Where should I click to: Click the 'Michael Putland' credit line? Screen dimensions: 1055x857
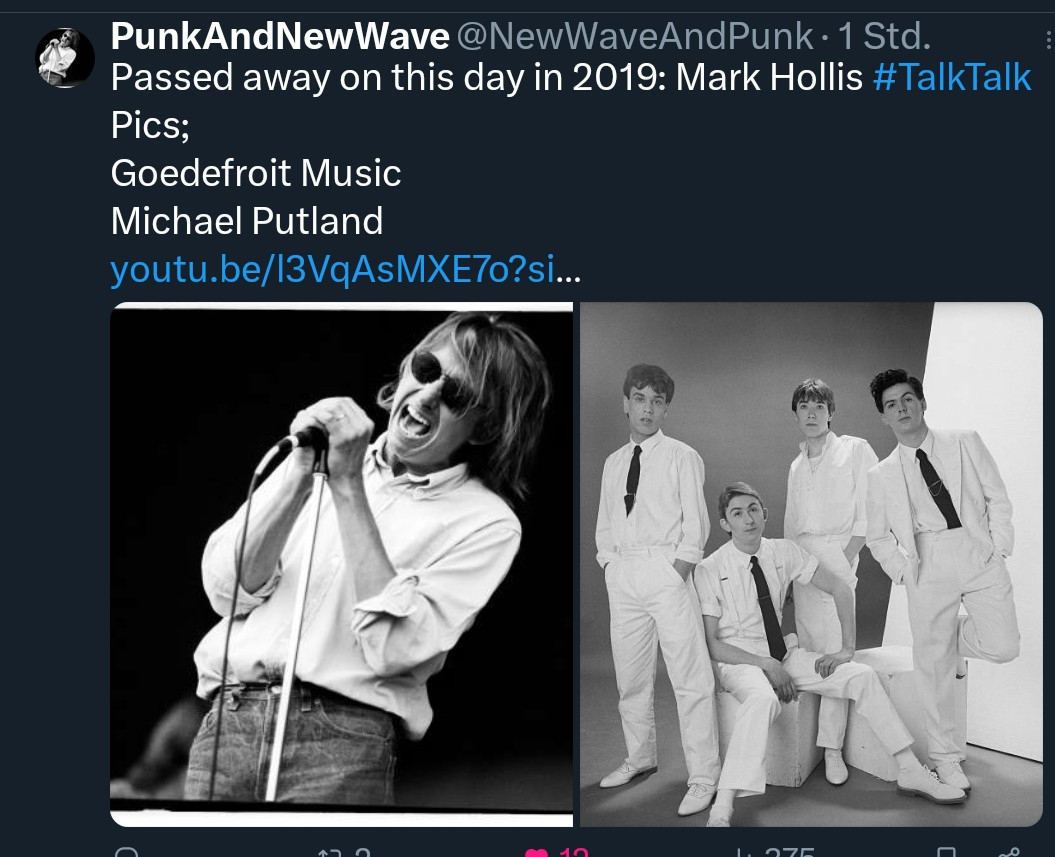pyautogui.click(x=247, y=221)
